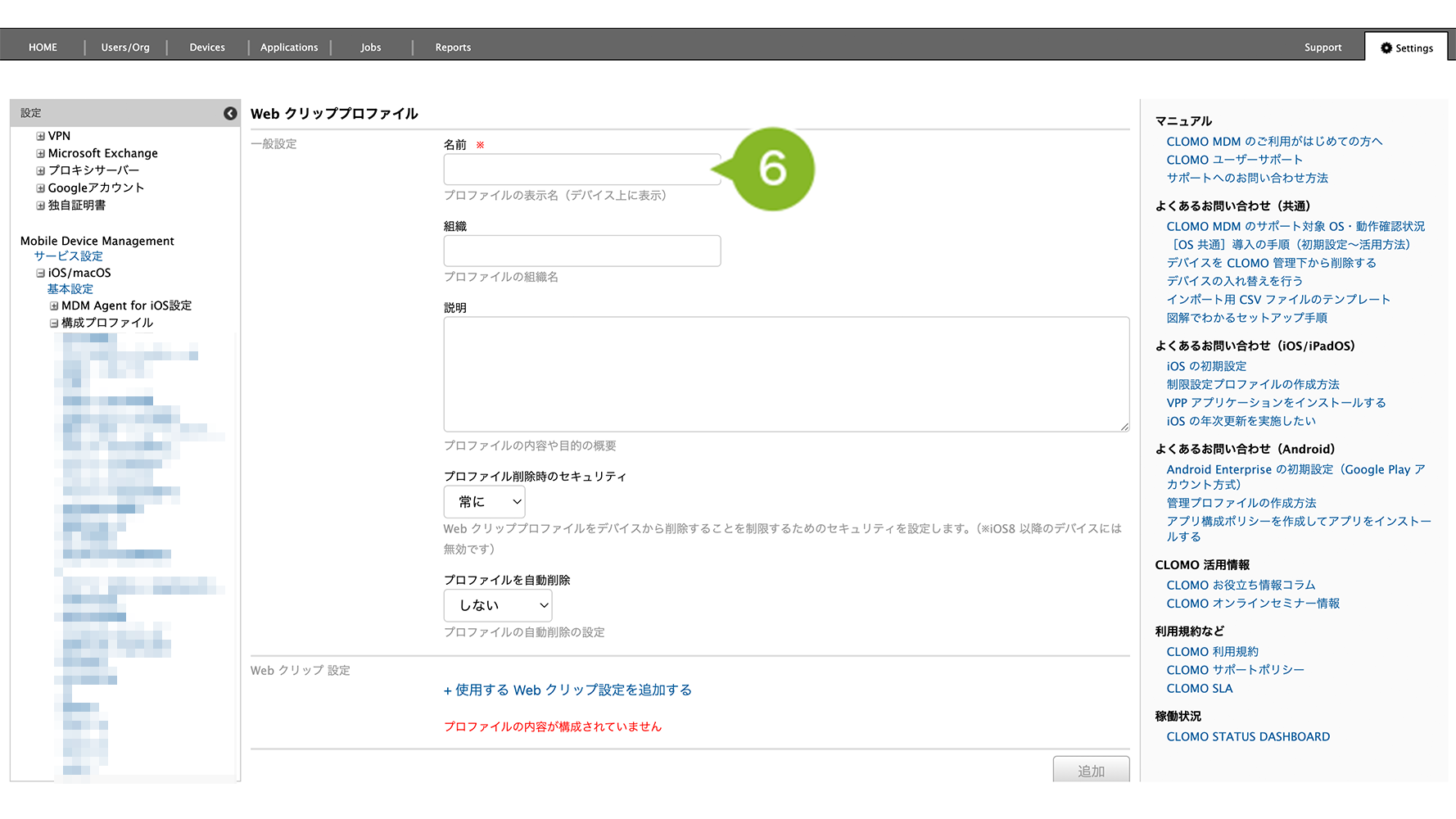
Task: Go to the Devices menu
Action: pos(207,48)
